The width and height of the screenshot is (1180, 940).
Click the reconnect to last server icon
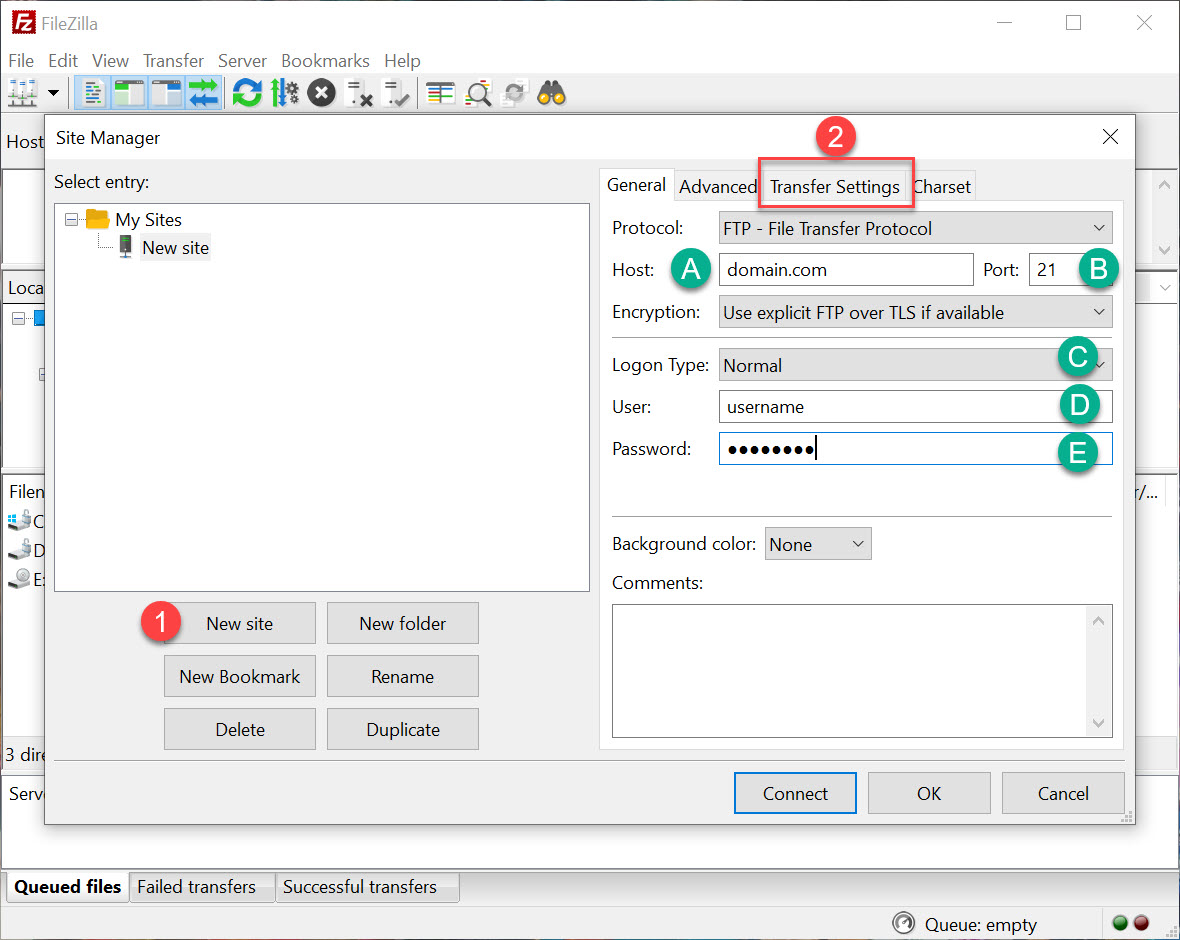(396, 93)
